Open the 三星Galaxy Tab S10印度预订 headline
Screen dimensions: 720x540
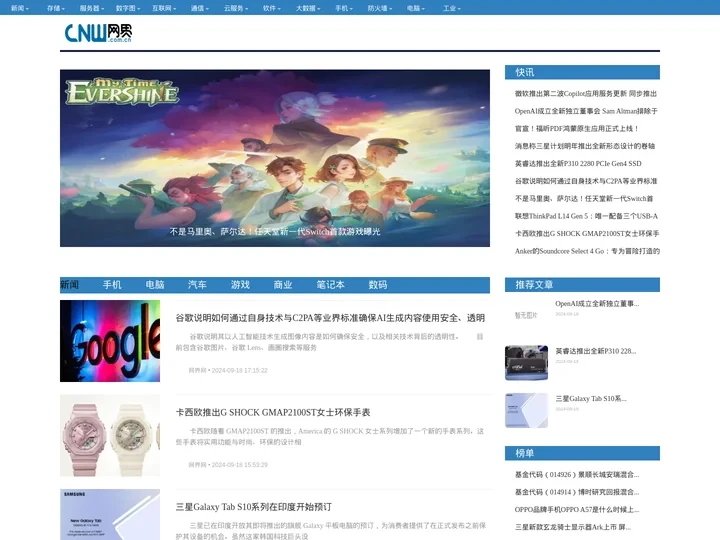tap(253, 507)
